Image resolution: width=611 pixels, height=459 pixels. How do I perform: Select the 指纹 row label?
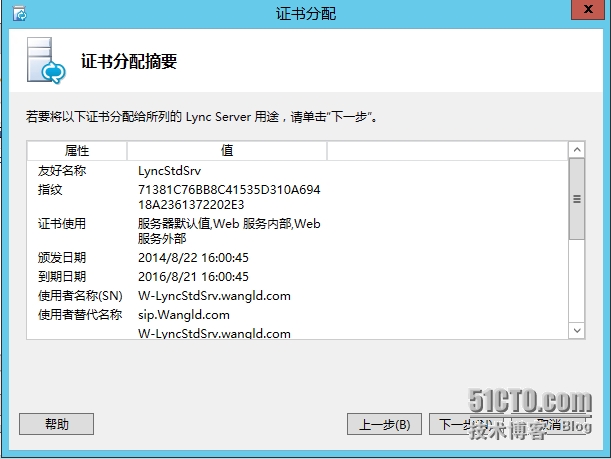point(50,190)
